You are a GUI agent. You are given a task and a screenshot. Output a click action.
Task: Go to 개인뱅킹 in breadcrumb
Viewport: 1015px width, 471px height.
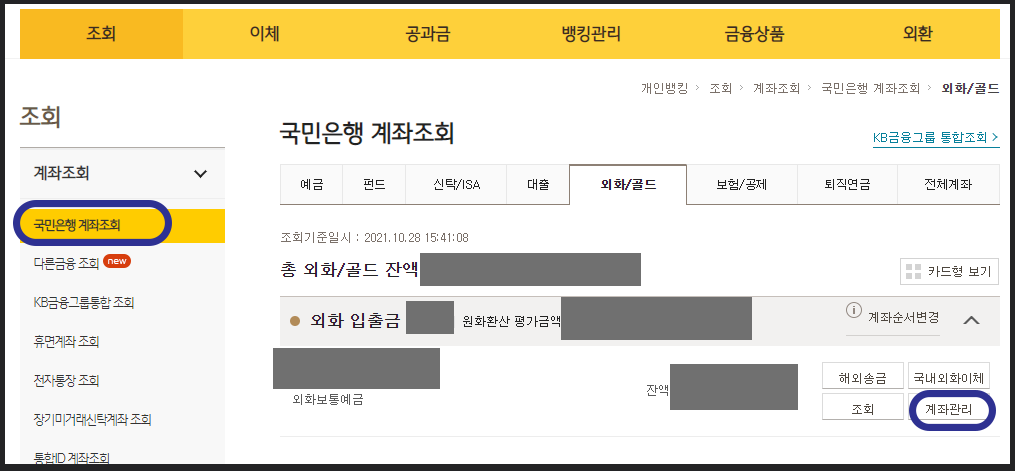click(664, 88)
